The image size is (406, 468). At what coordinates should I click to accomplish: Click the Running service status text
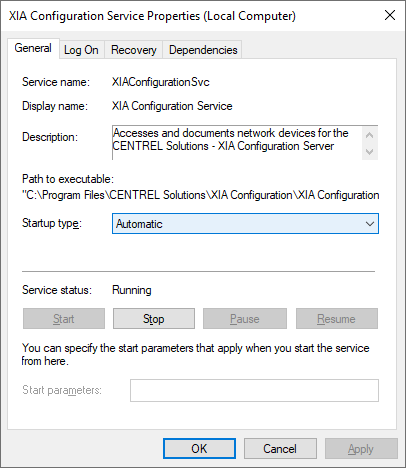[132, 290]
